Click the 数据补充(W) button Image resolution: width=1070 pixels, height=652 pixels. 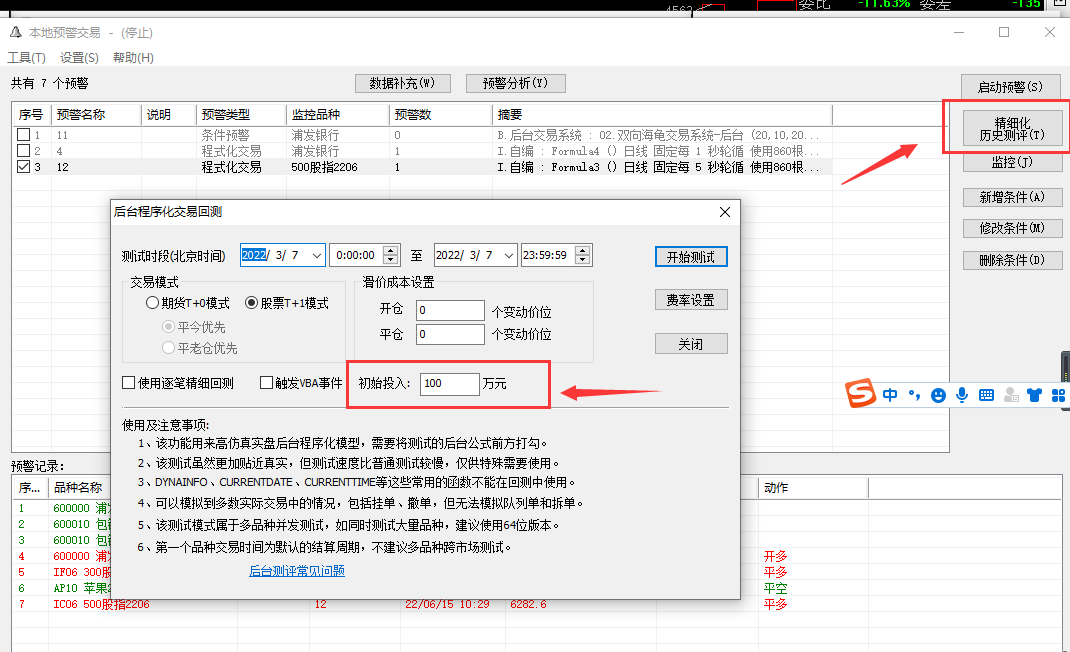coord(403,83)
